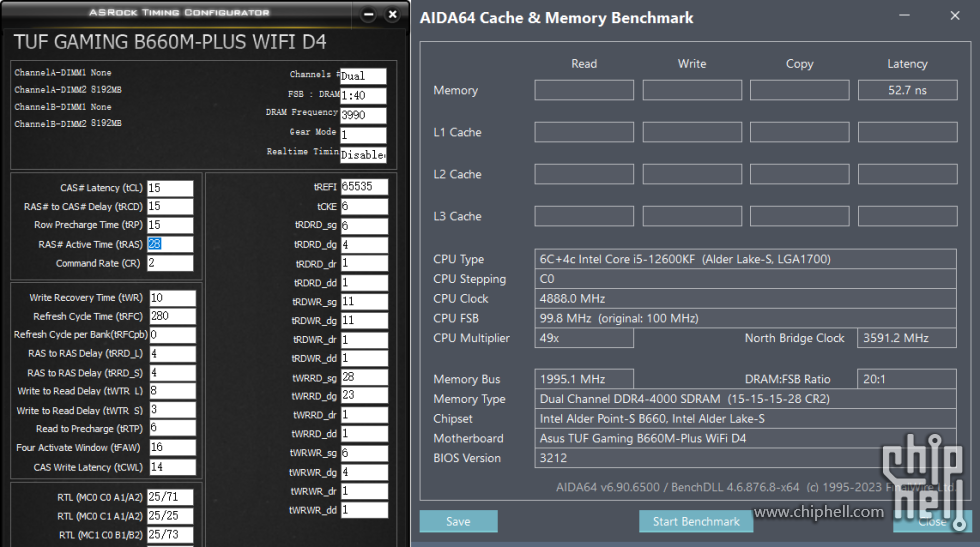980x547 pixels.
Task: Click the DRAM:FSB Ratio value 20:1
Action: coord(907,379)
